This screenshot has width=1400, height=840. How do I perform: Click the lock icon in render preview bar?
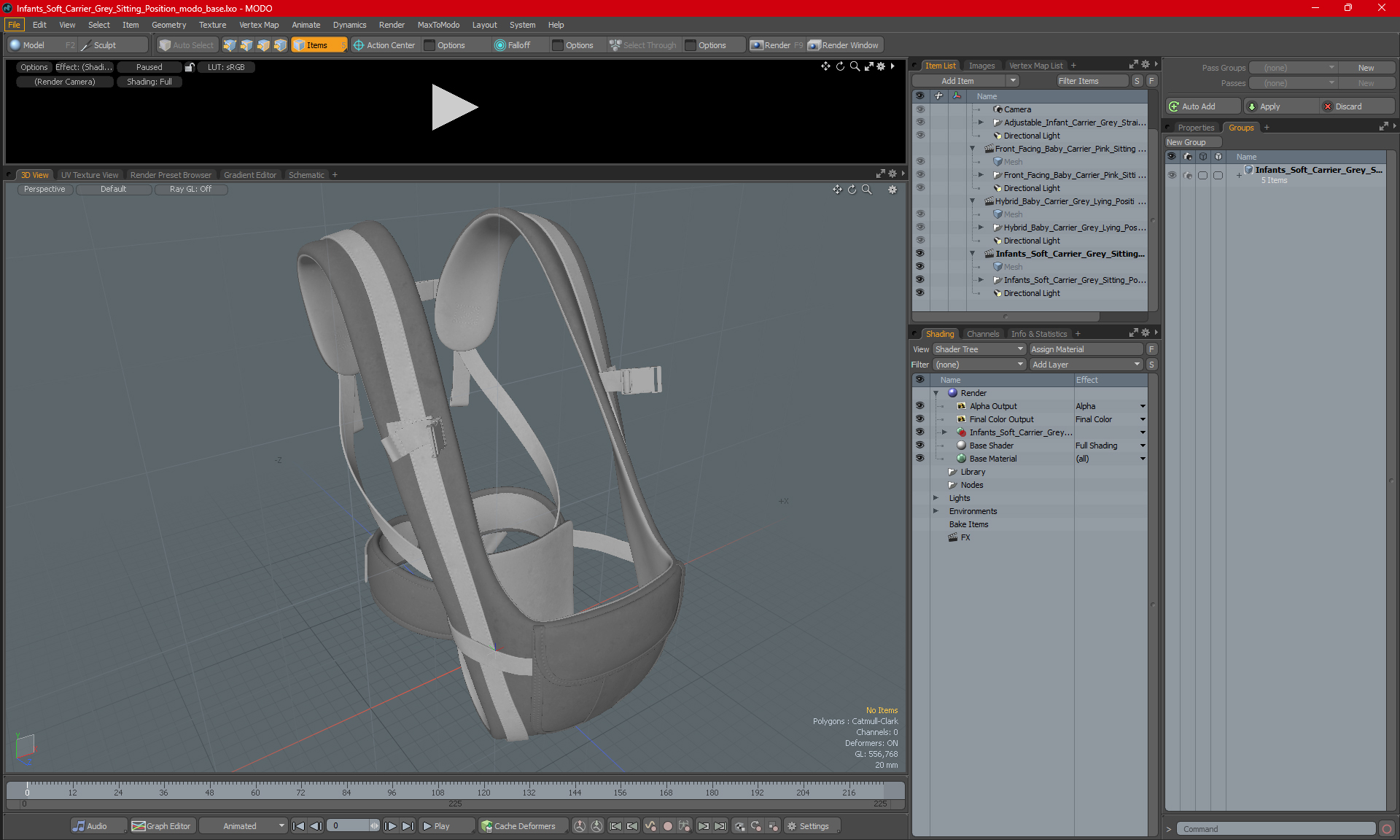pos(190,67)
